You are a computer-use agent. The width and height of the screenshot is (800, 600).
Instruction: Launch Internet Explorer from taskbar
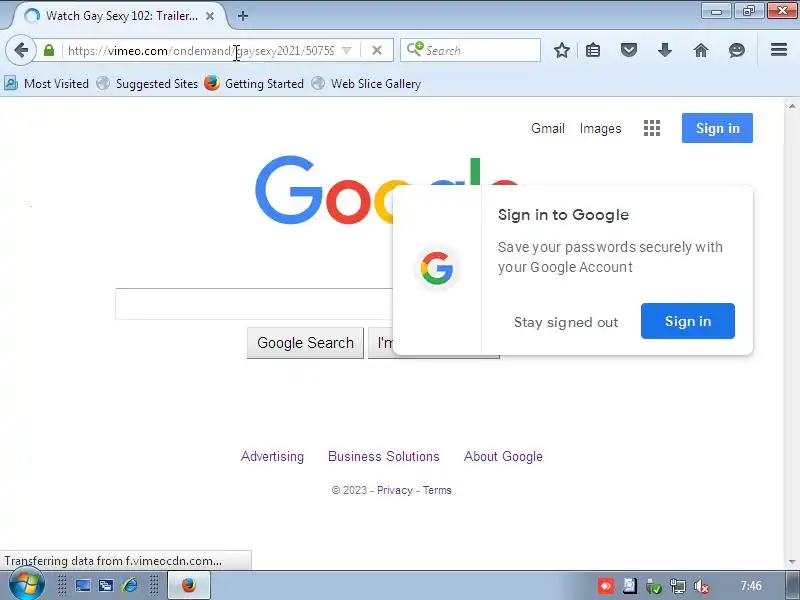[130, 585]
